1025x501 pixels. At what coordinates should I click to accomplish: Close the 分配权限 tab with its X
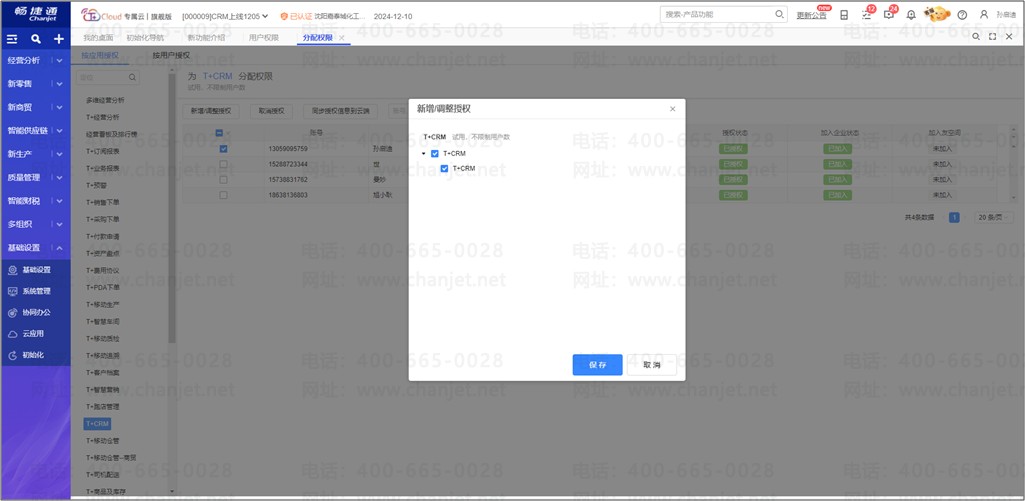click(x=341, y=38)
